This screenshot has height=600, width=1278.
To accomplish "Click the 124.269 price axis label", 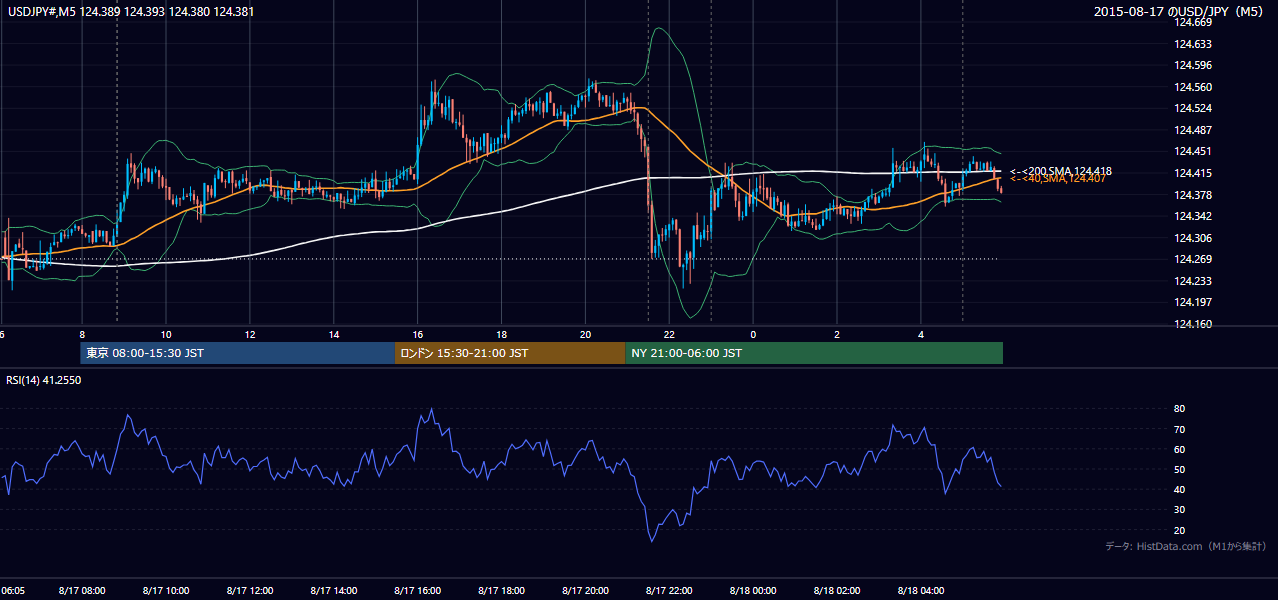I will click(1193, 260).
